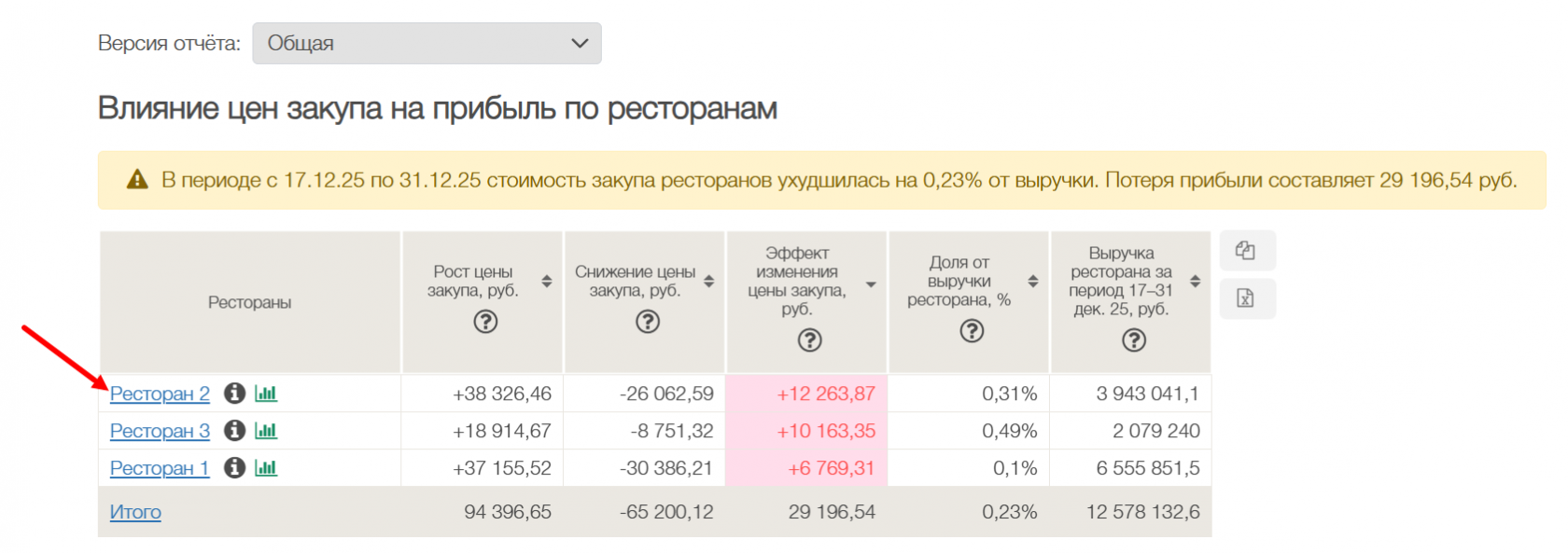Click the copy table icon button
This screenshot has width=1568, height=553.
pos(1245,251)
